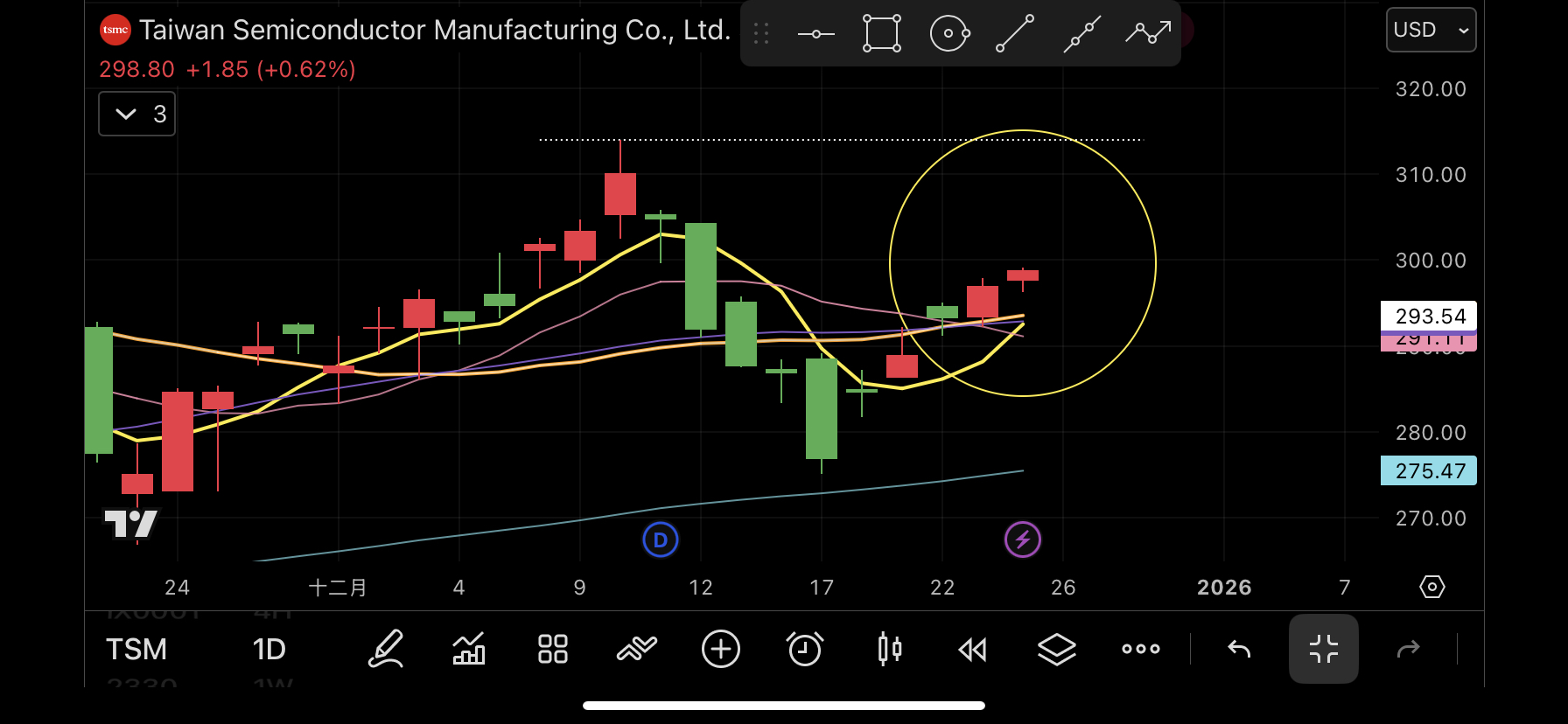Select the Taiwan Semiconductor Manufacturing title
This screenshot has width=1568, height=724.
point(435,30)
